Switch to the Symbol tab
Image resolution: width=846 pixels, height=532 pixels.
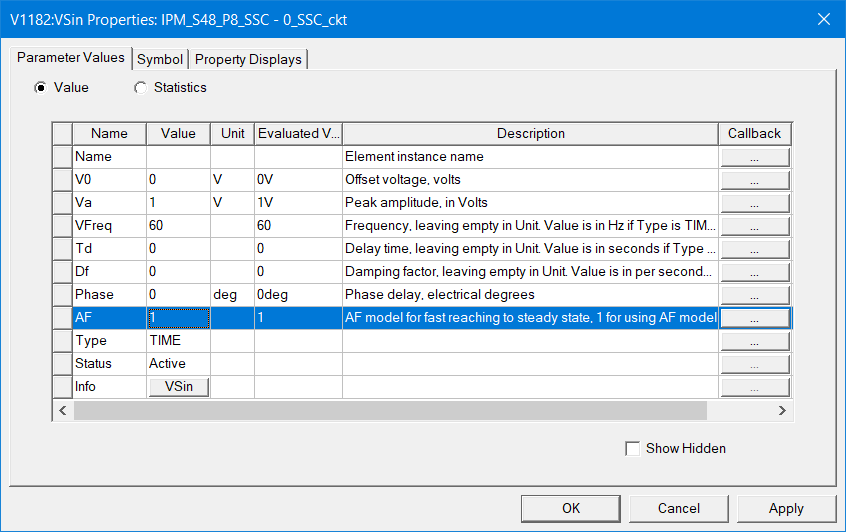pyautogui.click(x=160, y=59)
